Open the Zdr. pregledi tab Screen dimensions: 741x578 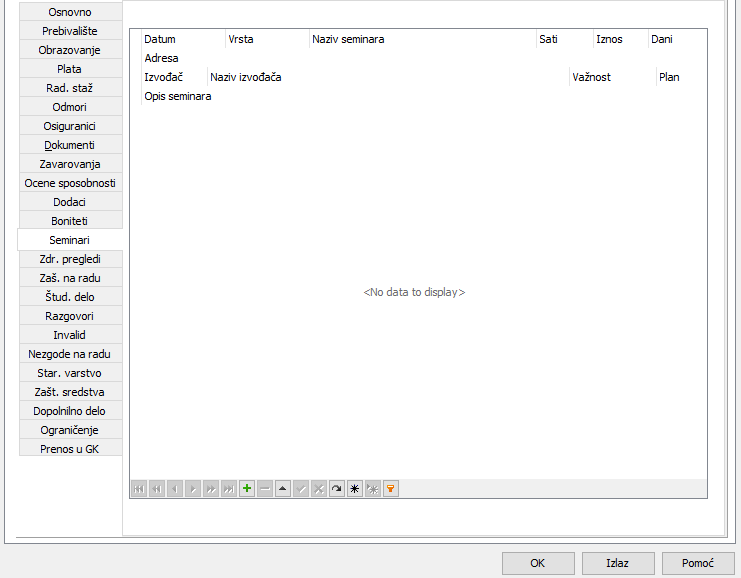[70, 259]
